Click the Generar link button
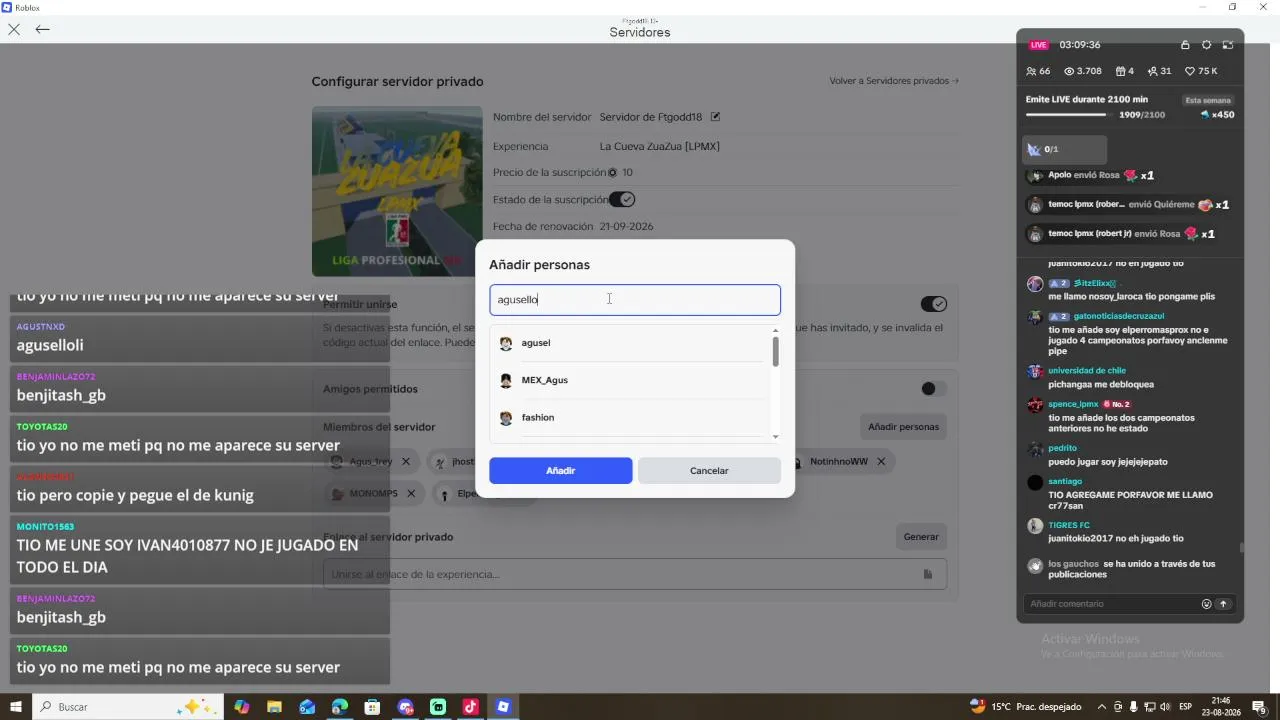 click(x=921, y=537)
